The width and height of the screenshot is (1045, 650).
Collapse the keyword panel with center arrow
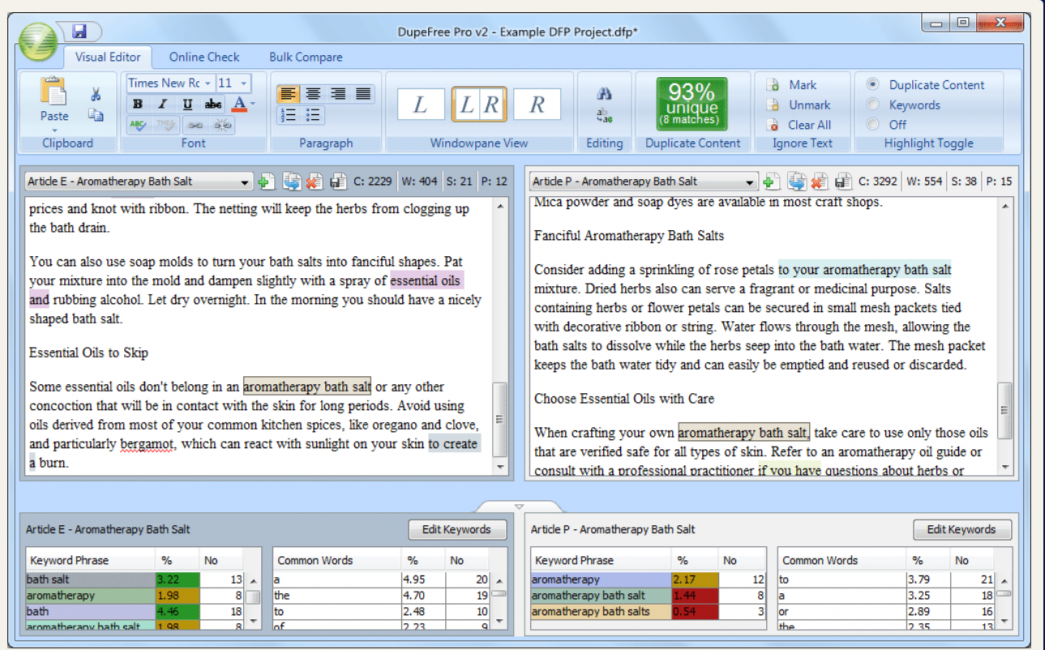click(x=519, y=507)
